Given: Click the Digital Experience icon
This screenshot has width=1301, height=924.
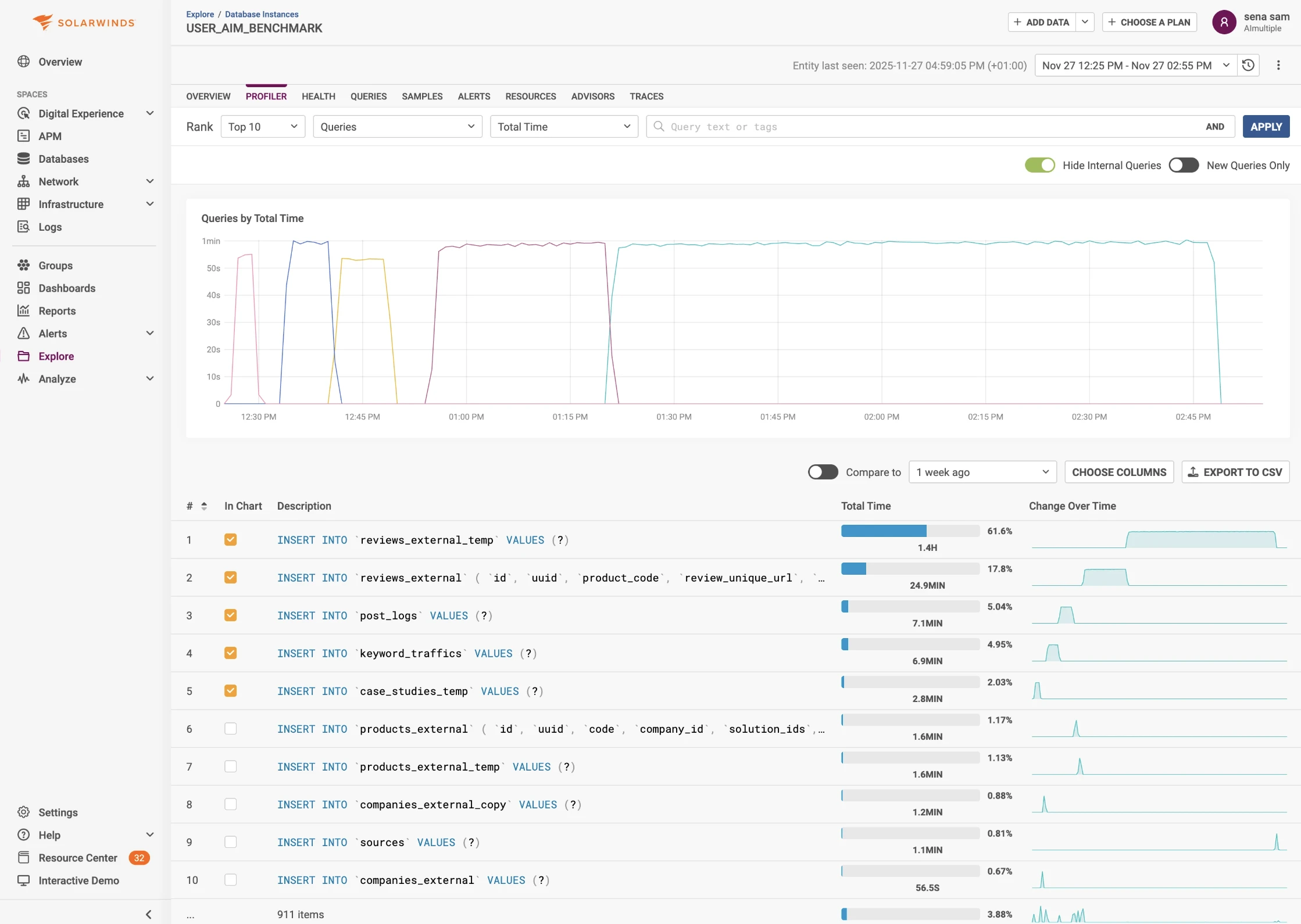Looking at the screenshot, I should (x=23, y=113).
